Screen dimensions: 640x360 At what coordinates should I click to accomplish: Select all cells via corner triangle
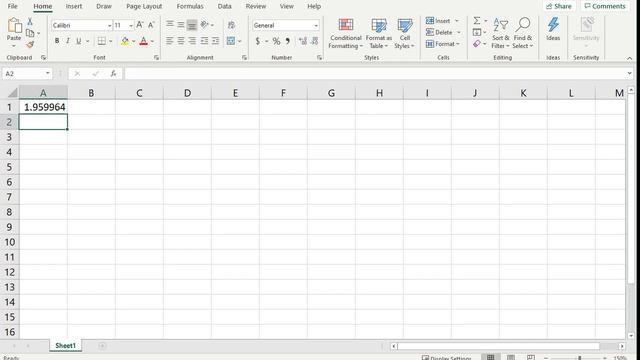(x=12, y=93)
